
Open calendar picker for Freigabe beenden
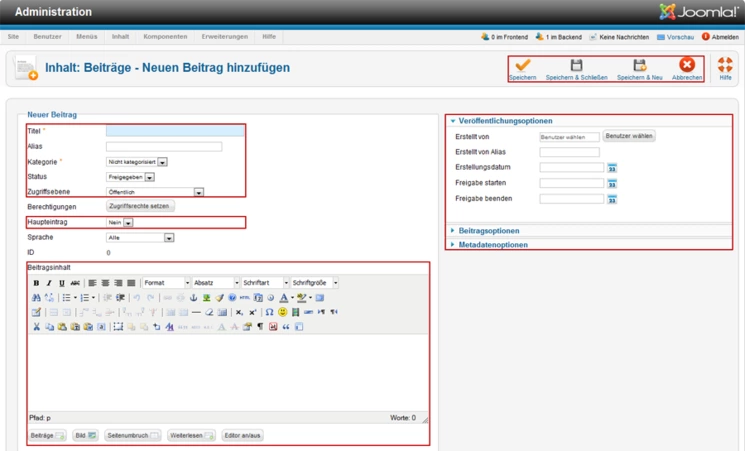[x=612, y=199]
